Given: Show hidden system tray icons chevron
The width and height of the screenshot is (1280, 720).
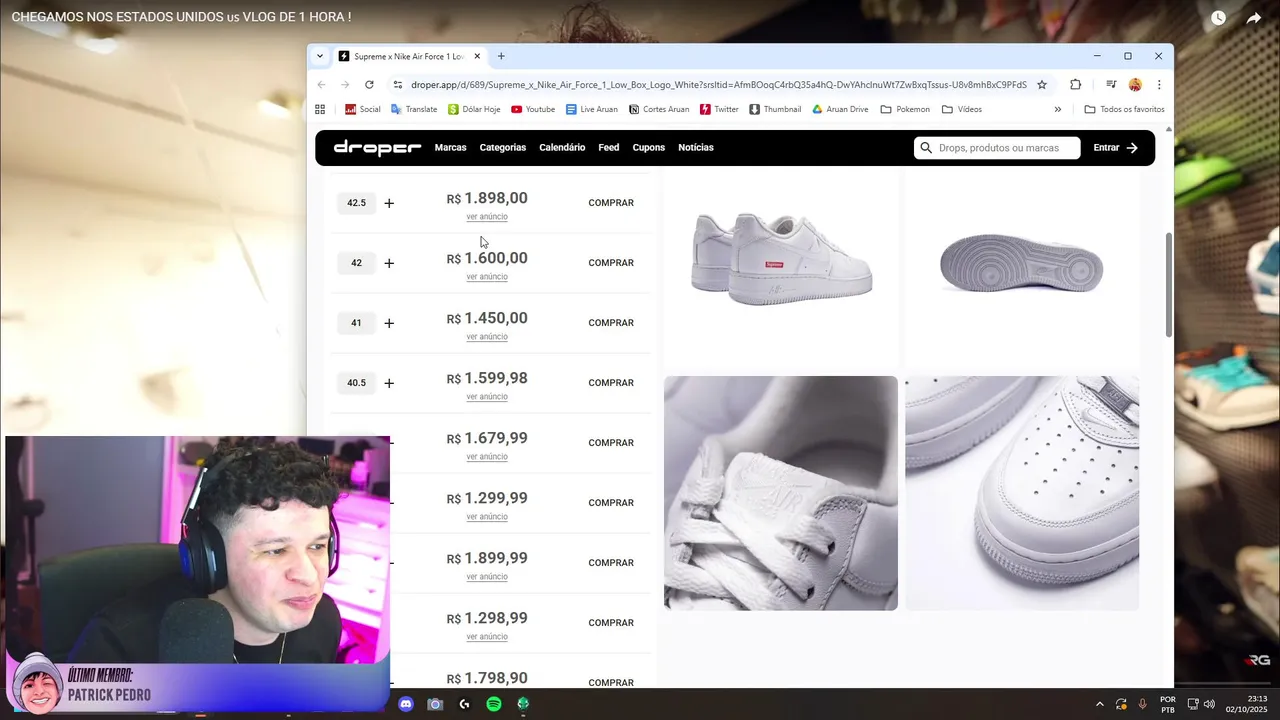Looking at the screenshot, I should tap(1100, 704).
